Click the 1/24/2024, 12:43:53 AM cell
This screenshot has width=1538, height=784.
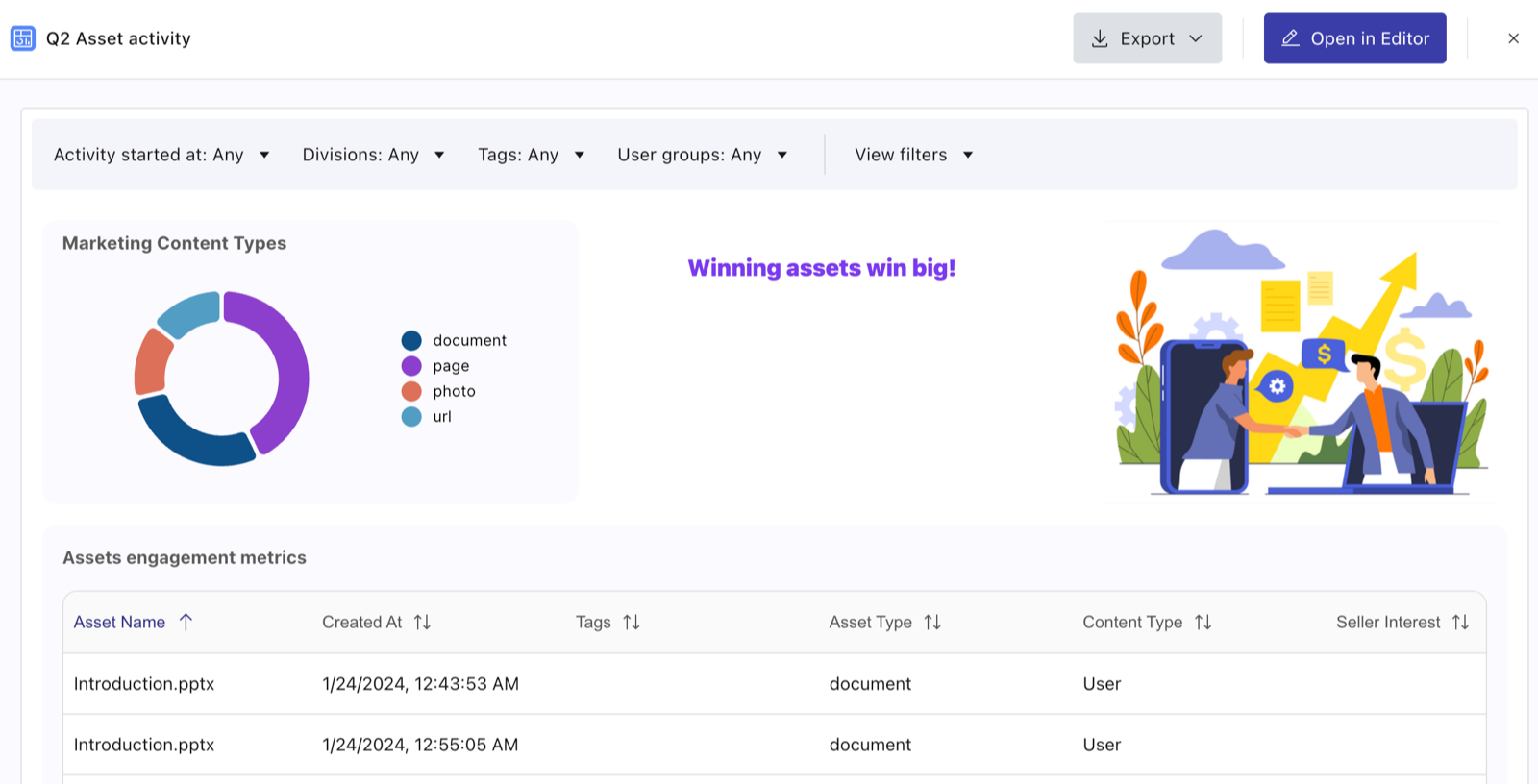coord(420,684)
